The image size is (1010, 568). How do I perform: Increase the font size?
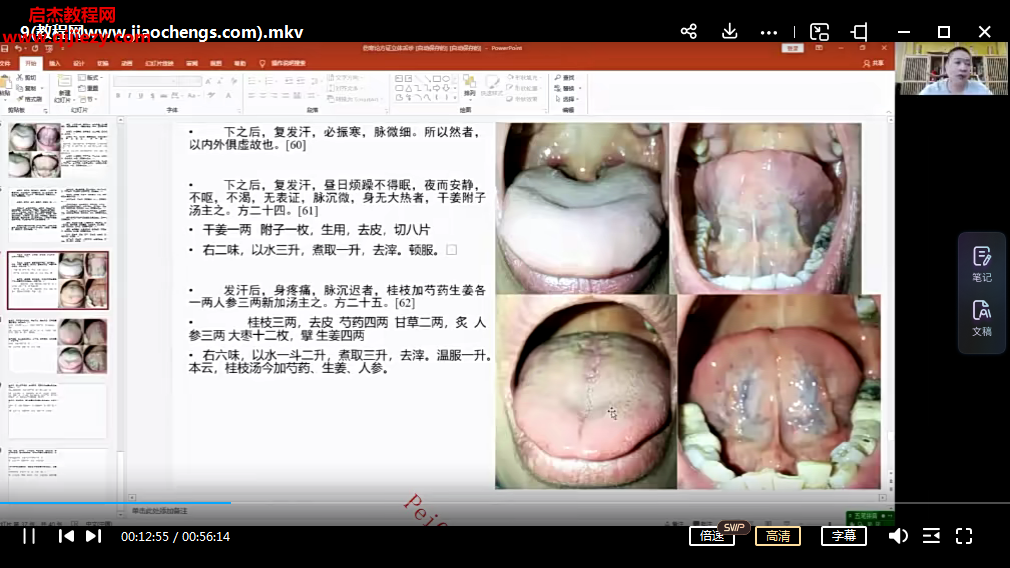tap(209, 80)
